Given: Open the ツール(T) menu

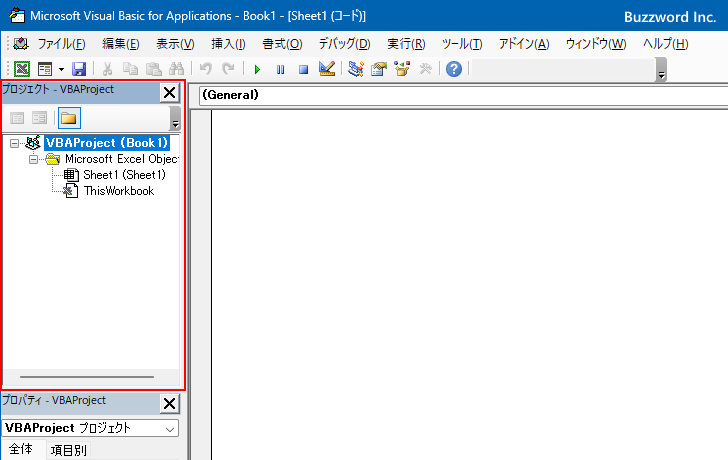Looking at the screenshot, I should (462, 44).
